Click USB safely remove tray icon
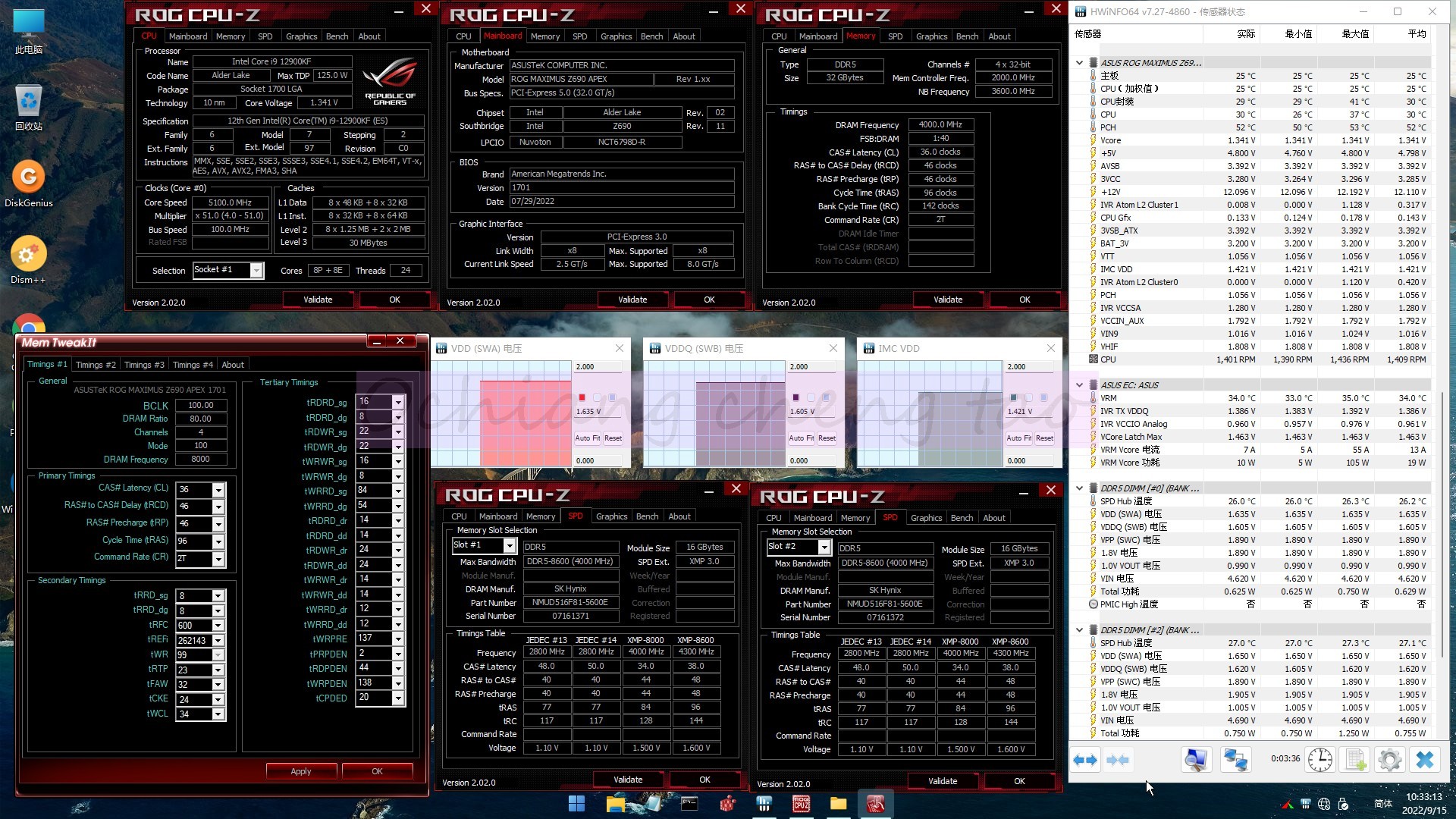 click(1343, 805)
